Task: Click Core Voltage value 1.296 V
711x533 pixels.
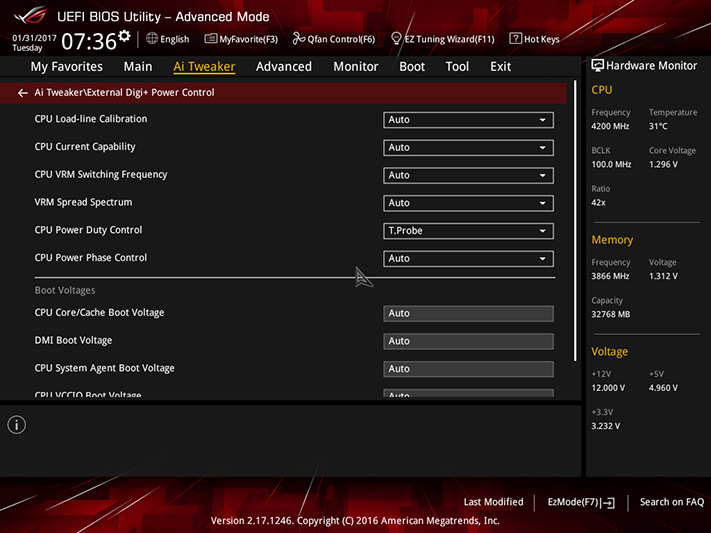Action: [663, 165]
